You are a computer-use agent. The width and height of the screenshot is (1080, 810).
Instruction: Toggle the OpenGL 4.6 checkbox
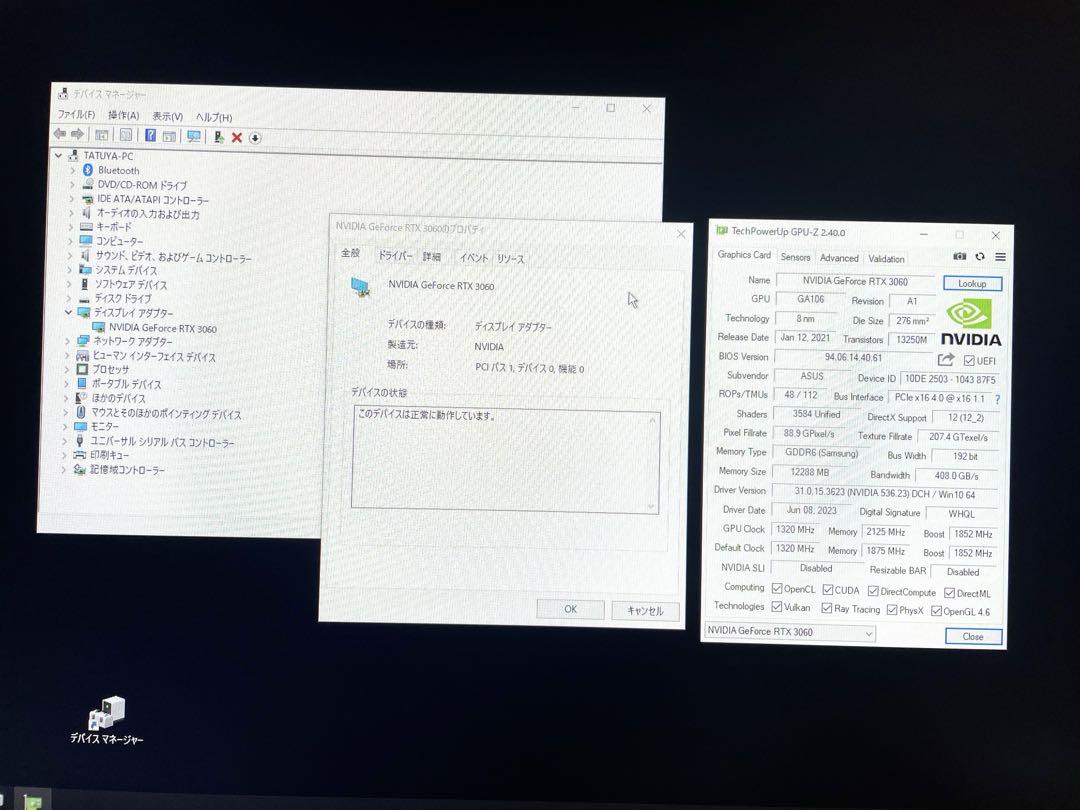pyautogui.click(x=936, y=611)
